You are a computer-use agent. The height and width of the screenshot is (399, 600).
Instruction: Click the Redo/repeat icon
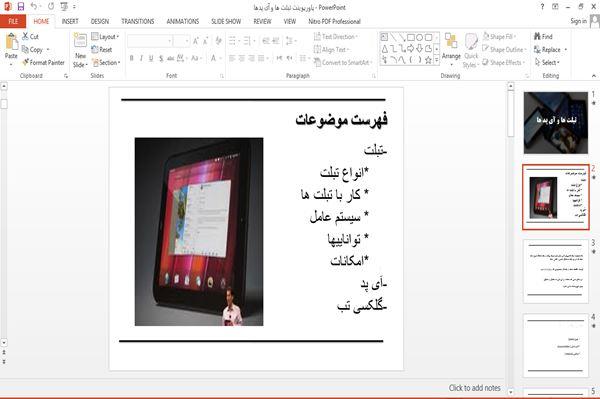tap(51, 7)
